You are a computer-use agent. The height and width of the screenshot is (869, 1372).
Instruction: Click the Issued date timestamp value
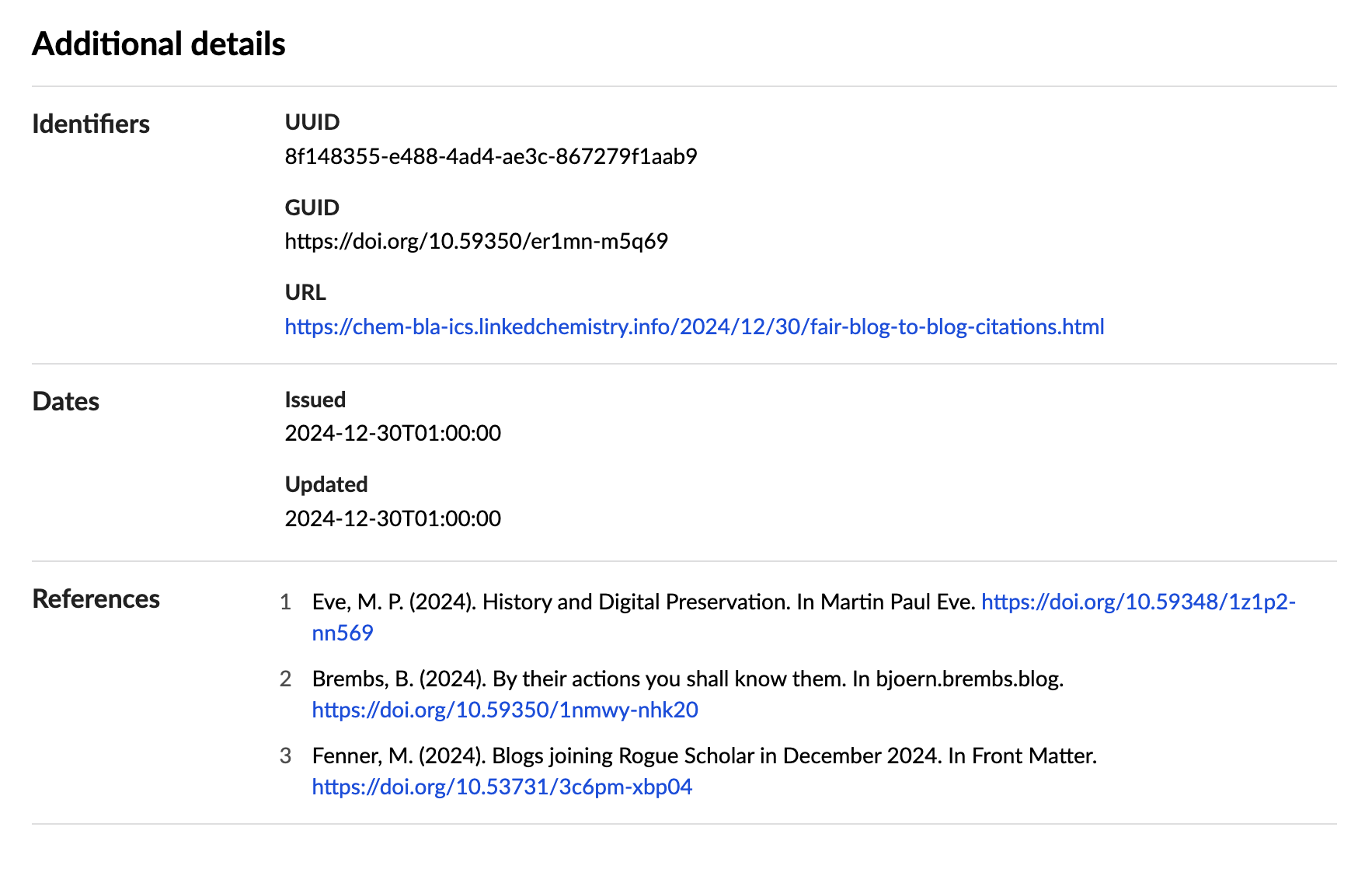pyautogui.click(x=392, y=433)
